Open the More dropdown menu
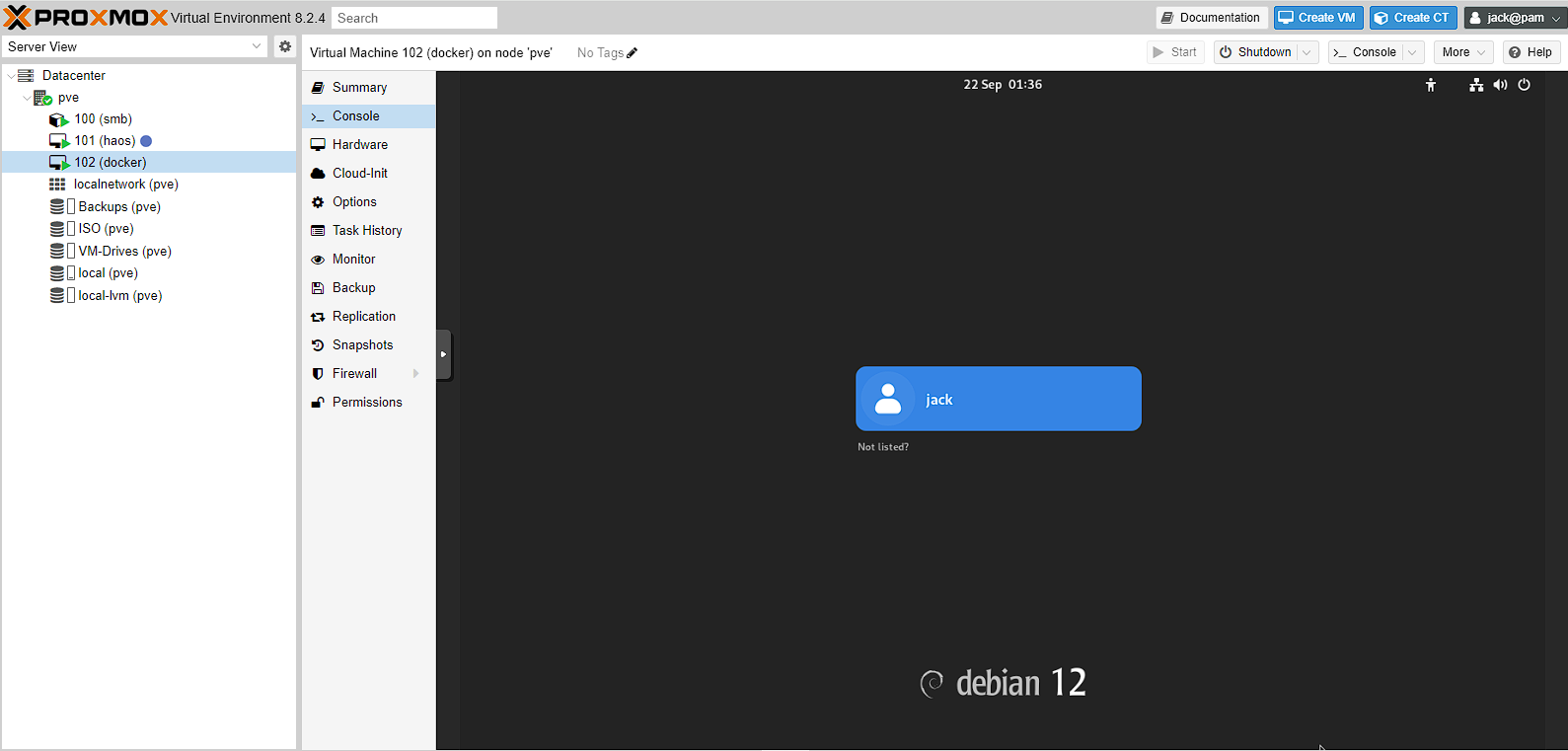Image resolution: width=1568 pixels, height=751 pixels. [1463, 52]
